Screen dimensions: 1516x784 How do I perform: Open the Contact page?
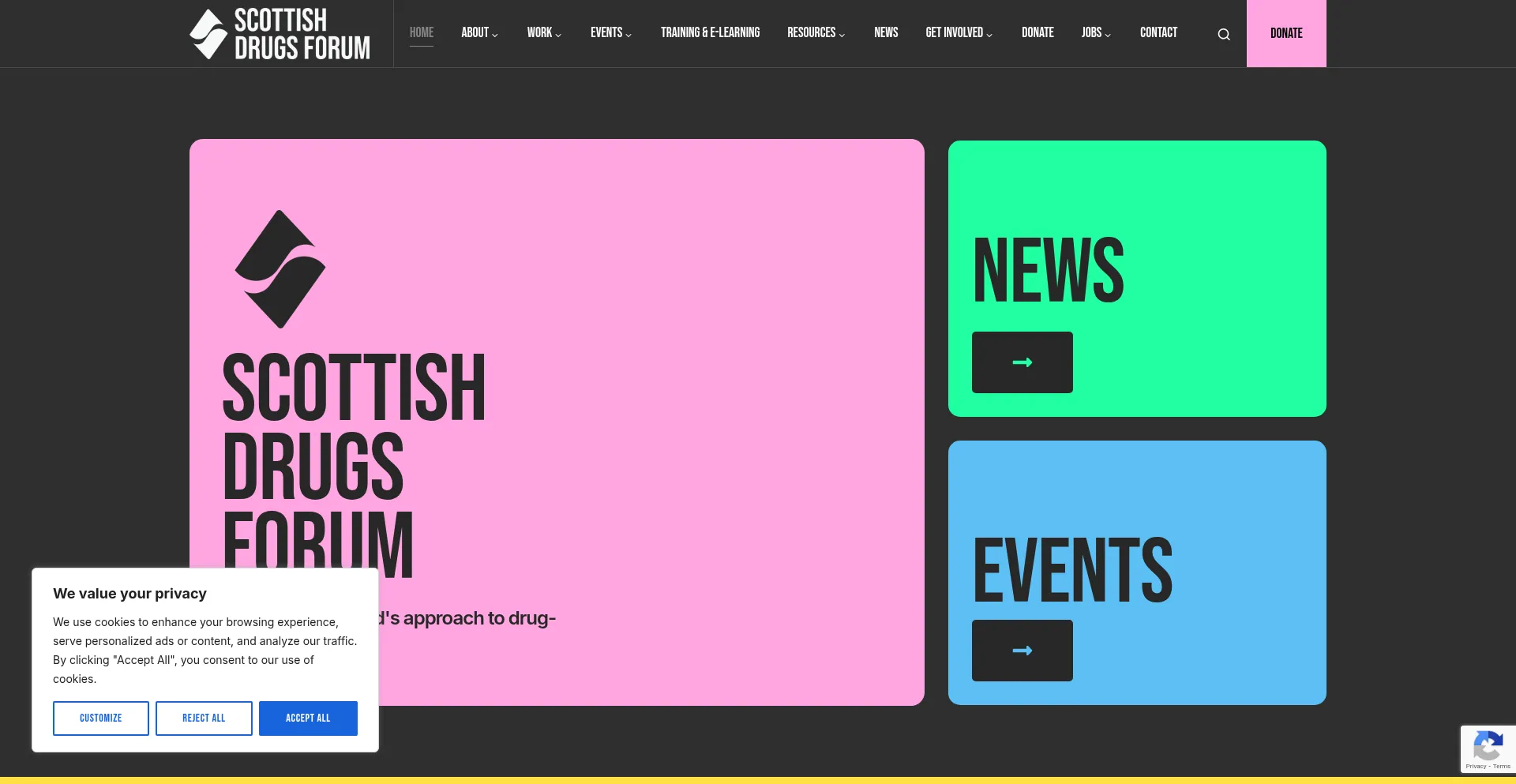pyautogui.click(x=1158, y=33)
